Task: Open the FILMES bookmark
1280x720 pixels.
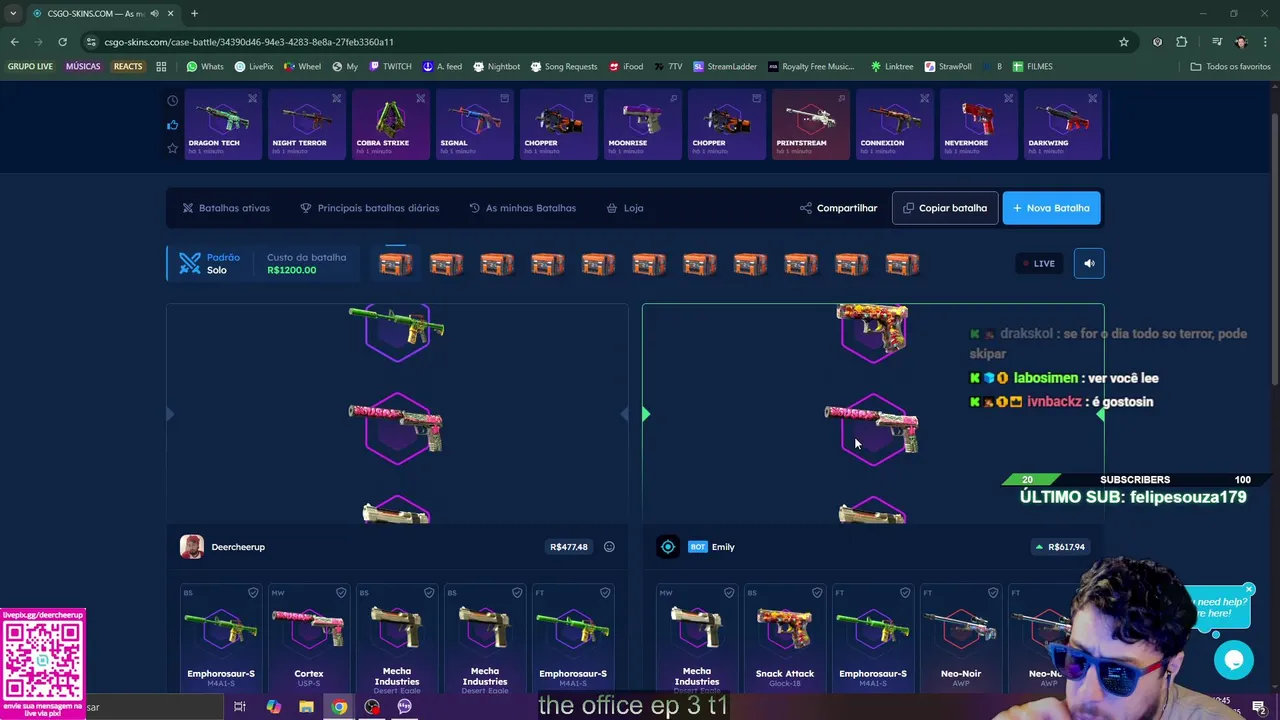Action: pos(1032,67)
